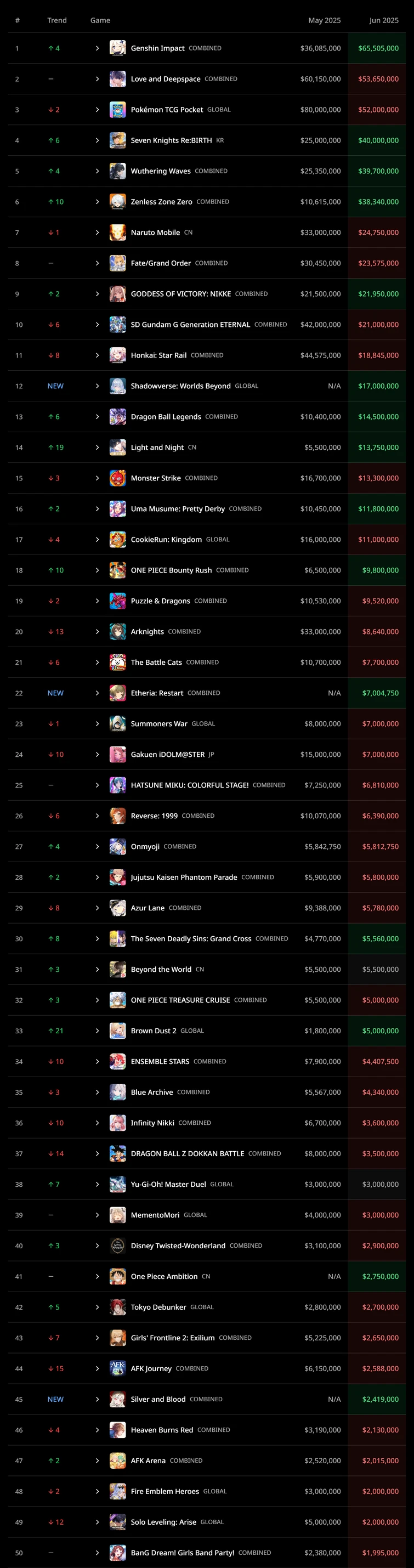Click the AFK Journey app icon
Viewport: 414px width, 1568px height.
tap(117, 1368)
